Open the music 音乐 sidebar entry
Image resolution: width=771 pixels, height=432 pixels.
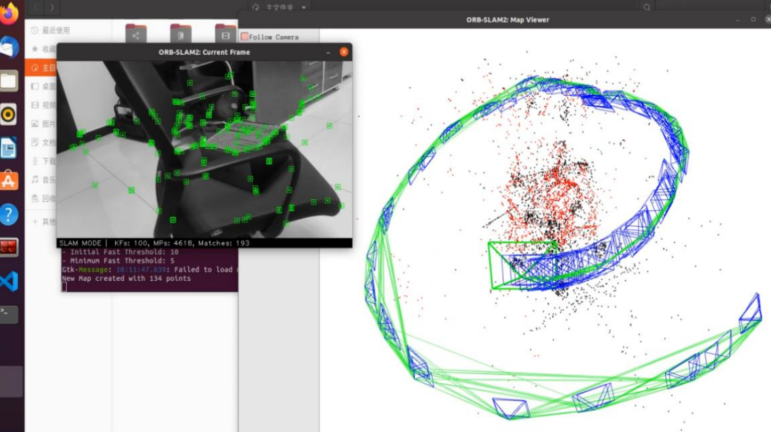pyautogui.click(x=44, y=180)
